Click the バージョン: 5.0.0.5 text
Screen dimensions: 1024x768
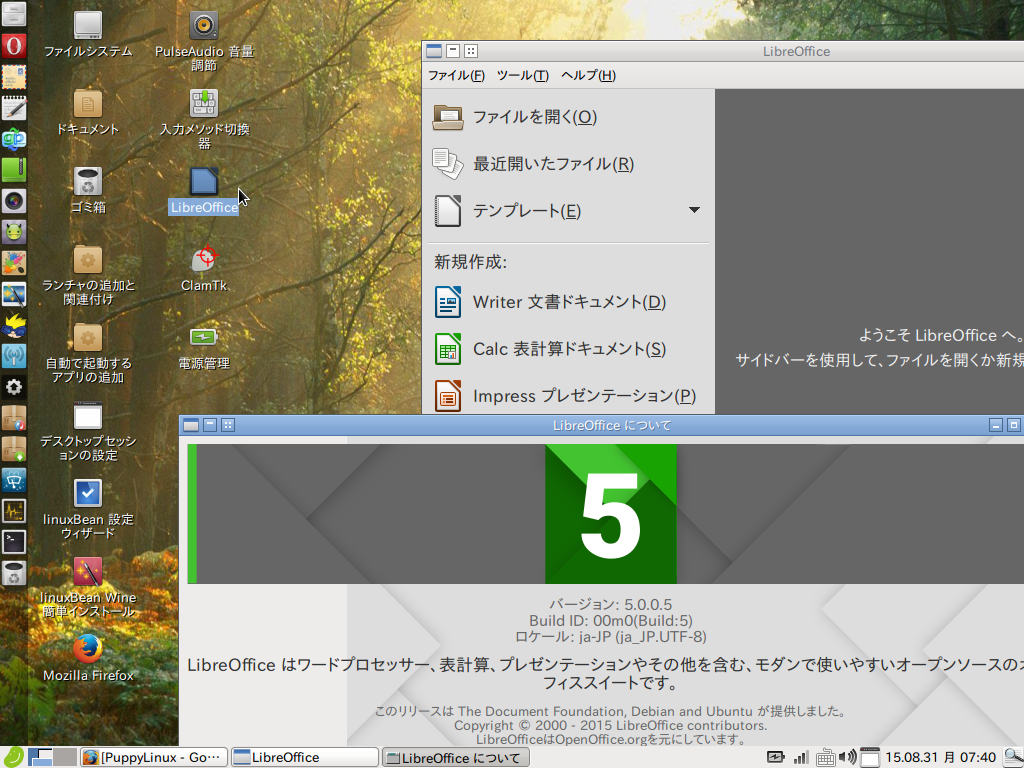pos(611,605)
